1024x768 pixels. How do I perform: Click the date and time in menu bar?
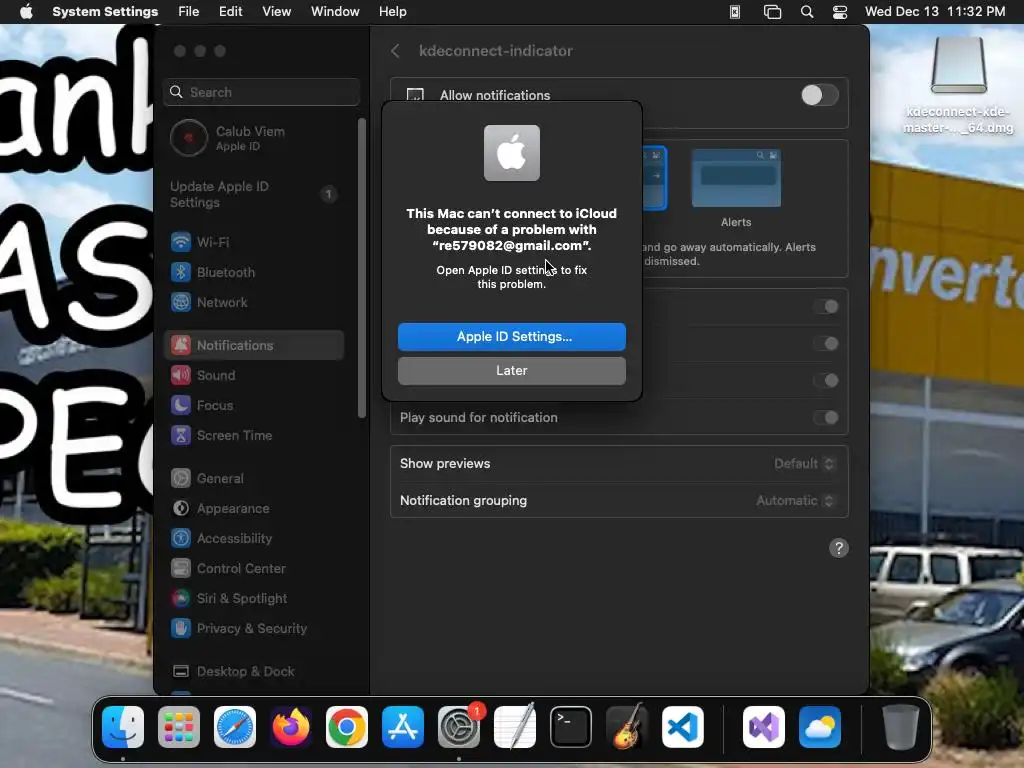click(935, 12)
